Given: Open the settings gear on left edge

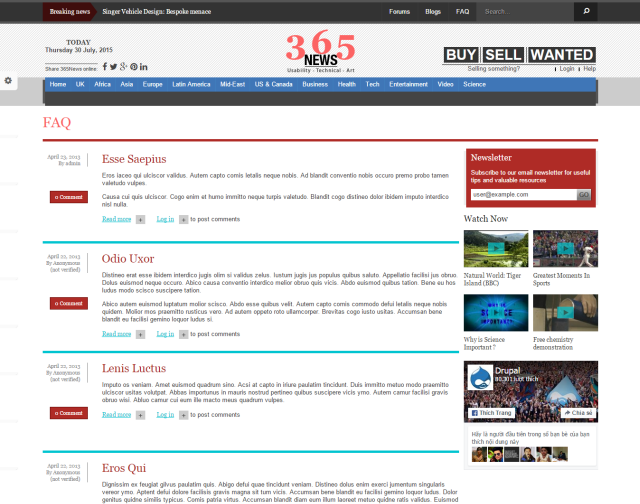Looking at the screenshot, I should pos(8,80).
